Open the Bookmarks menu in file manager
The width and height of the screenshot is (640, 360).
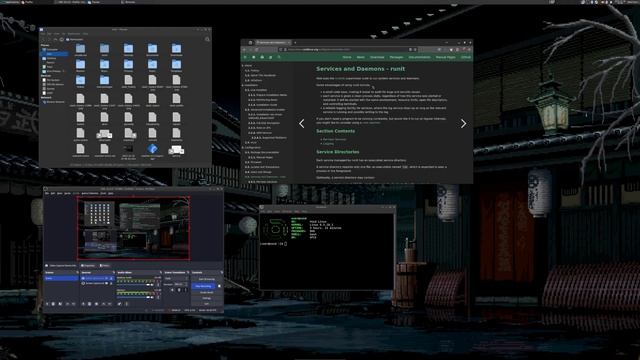point(73,34)
